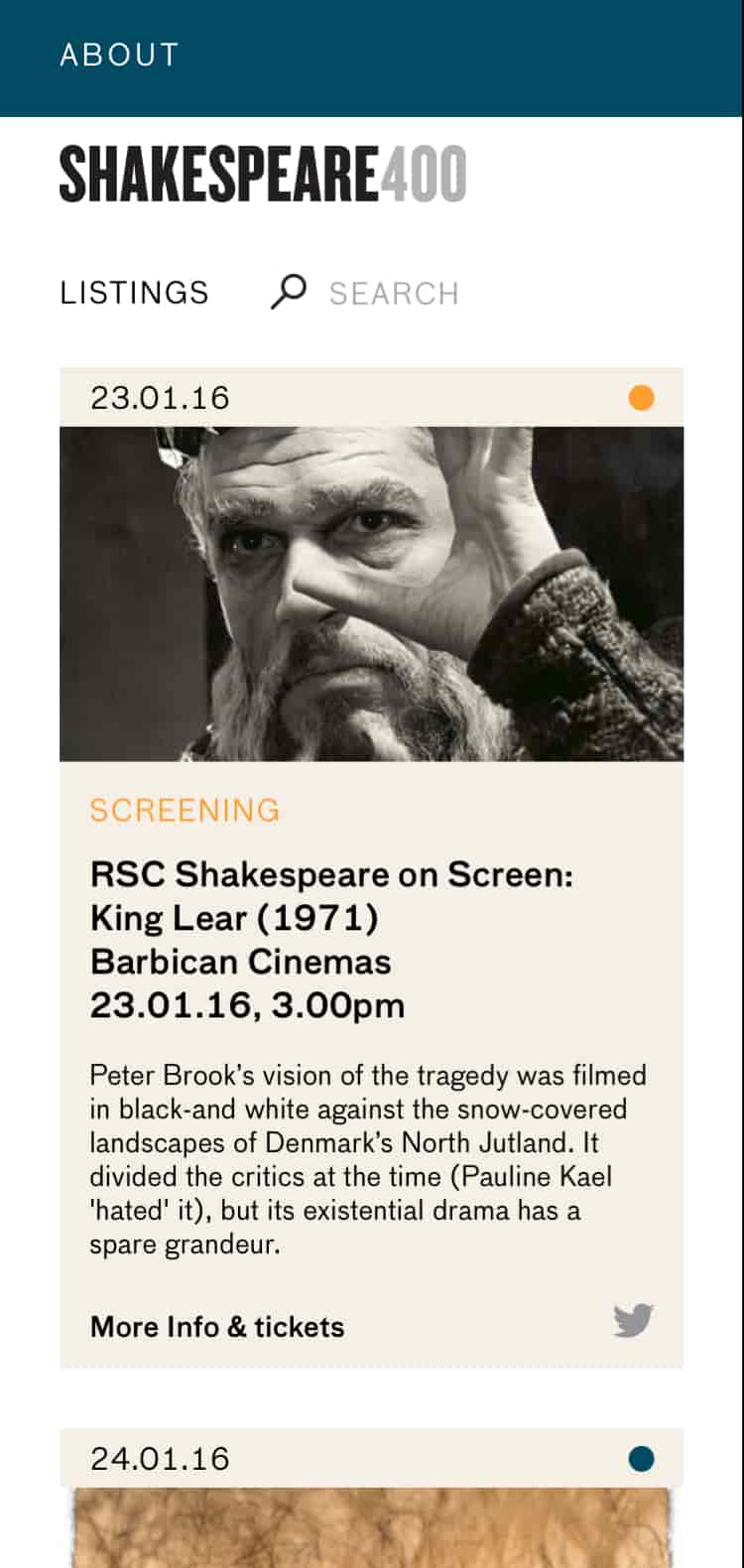
Task: Go to Shakespeare400 home via logo
Action: point(263,175)
